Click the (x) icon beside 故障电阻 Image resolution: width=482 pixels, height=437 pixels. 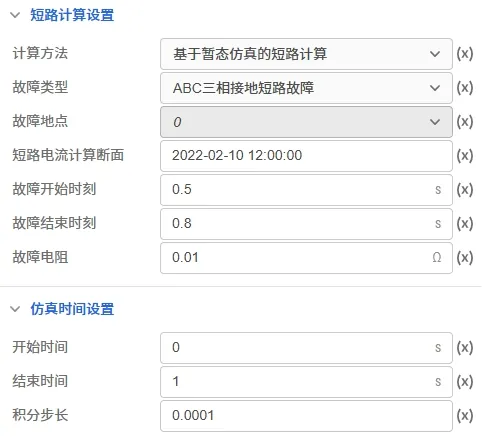(x=465, y=258)
